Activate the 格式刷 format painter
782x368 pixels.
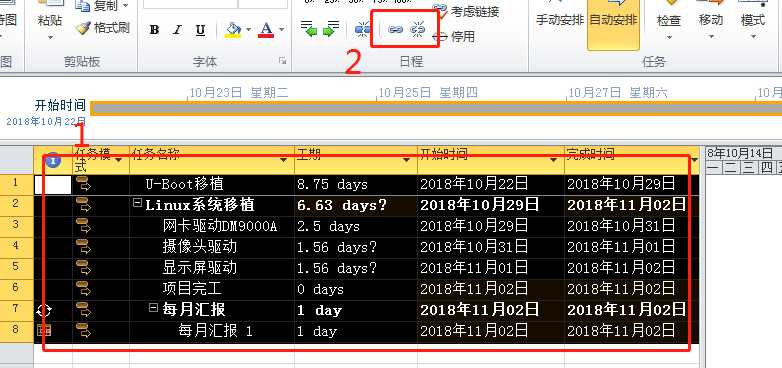103,28
